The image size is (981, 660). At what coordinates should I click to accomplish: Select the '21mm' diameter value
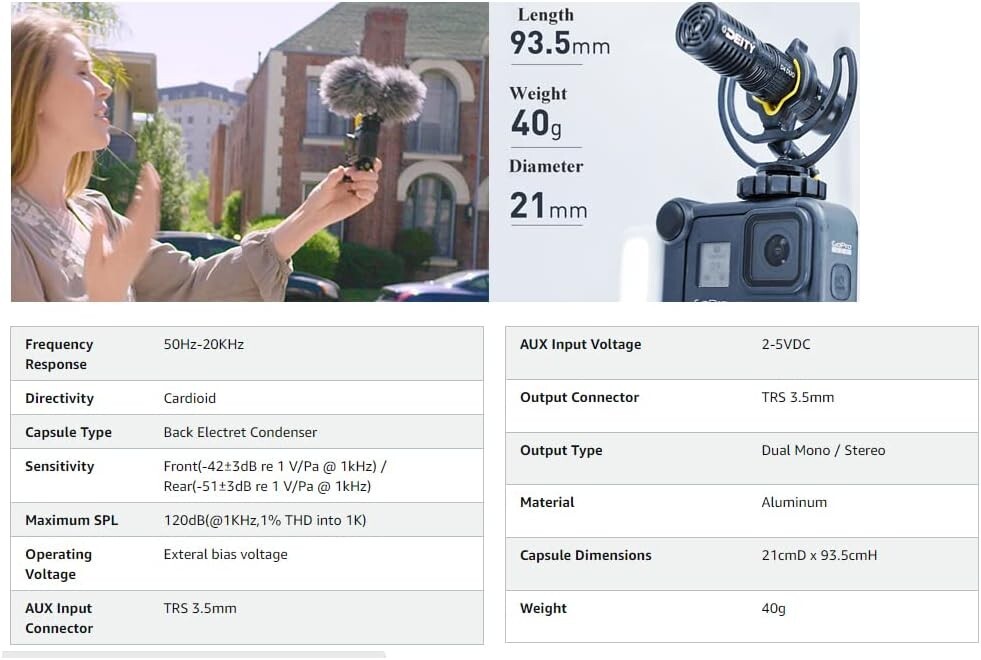point(549,206)
